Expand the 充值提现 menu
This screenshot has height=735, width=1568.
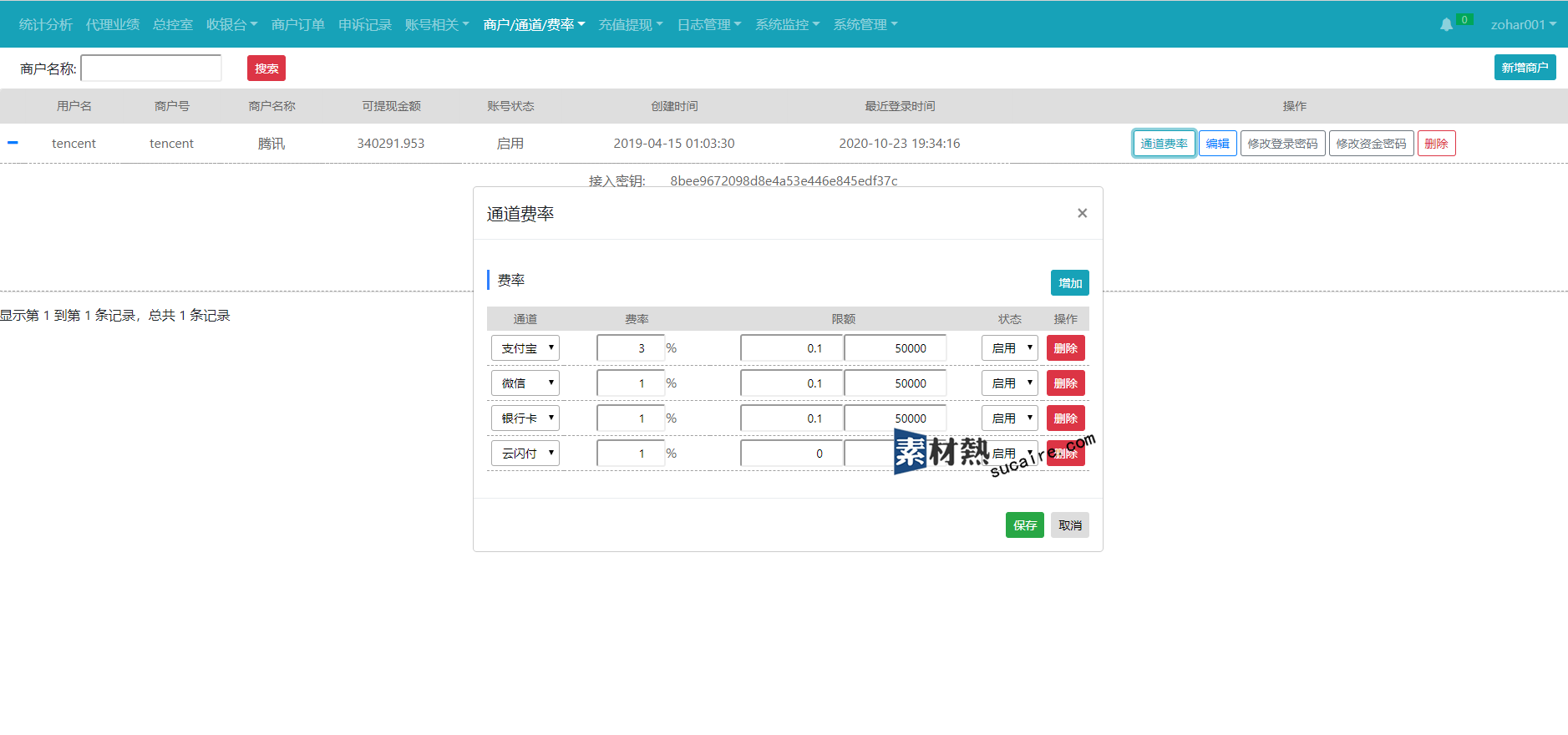(631, 25)
